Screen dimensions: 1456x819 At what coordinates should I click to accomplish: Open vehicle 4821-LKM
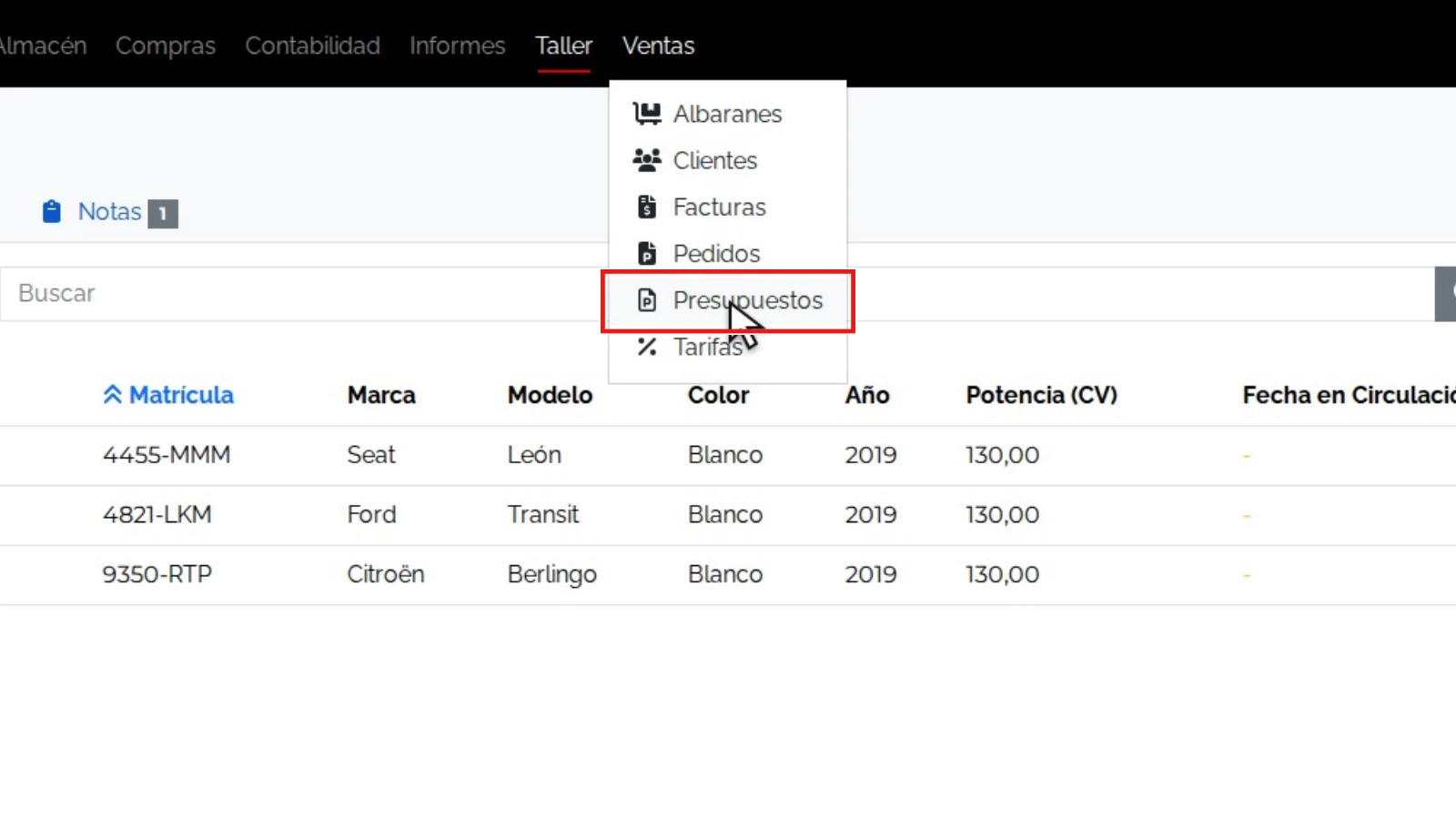click(157, 515)
